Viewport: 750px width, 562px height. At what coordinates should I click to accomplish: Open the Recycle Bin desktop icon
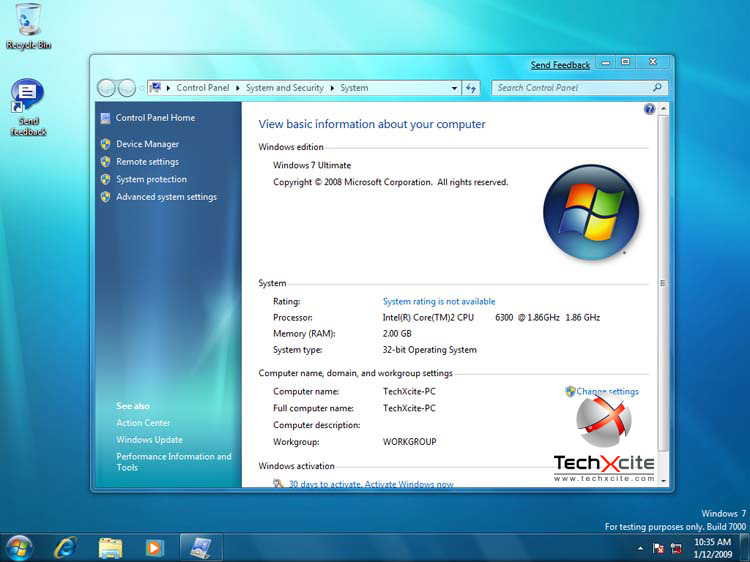pos(28,26)
